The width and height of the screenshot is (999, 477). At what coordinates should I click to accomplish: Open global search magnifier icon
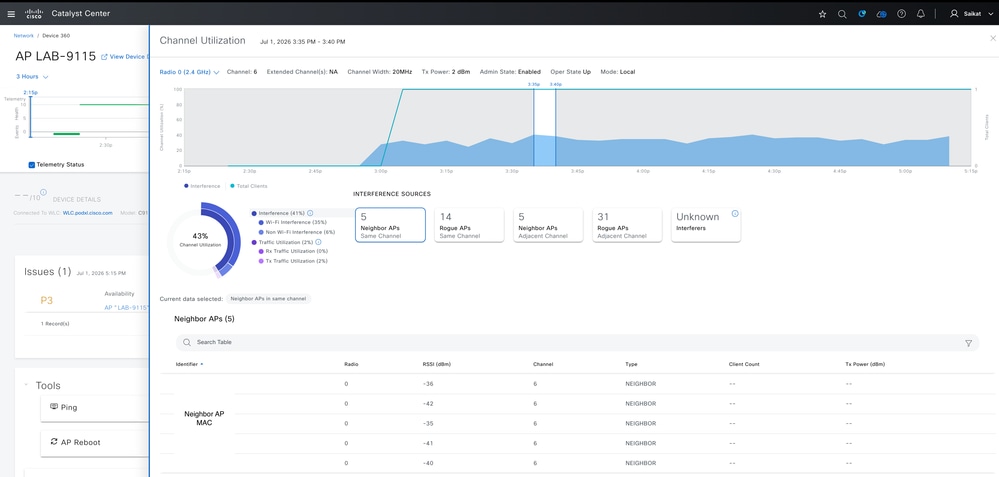pyautogui.click(x=842, y=13)
